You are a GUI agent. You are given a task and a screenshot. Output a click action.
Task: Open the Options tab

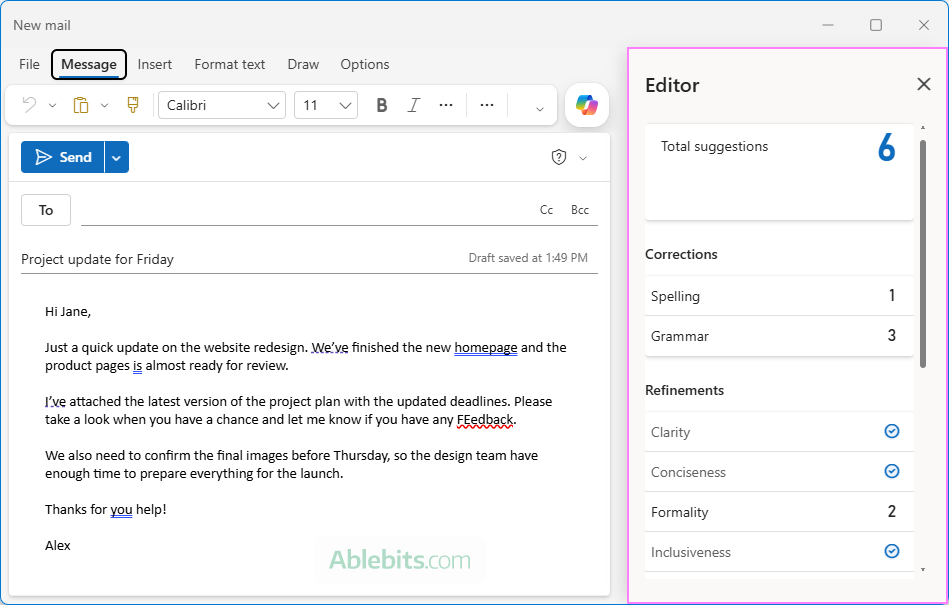click(x=364, y=64)
